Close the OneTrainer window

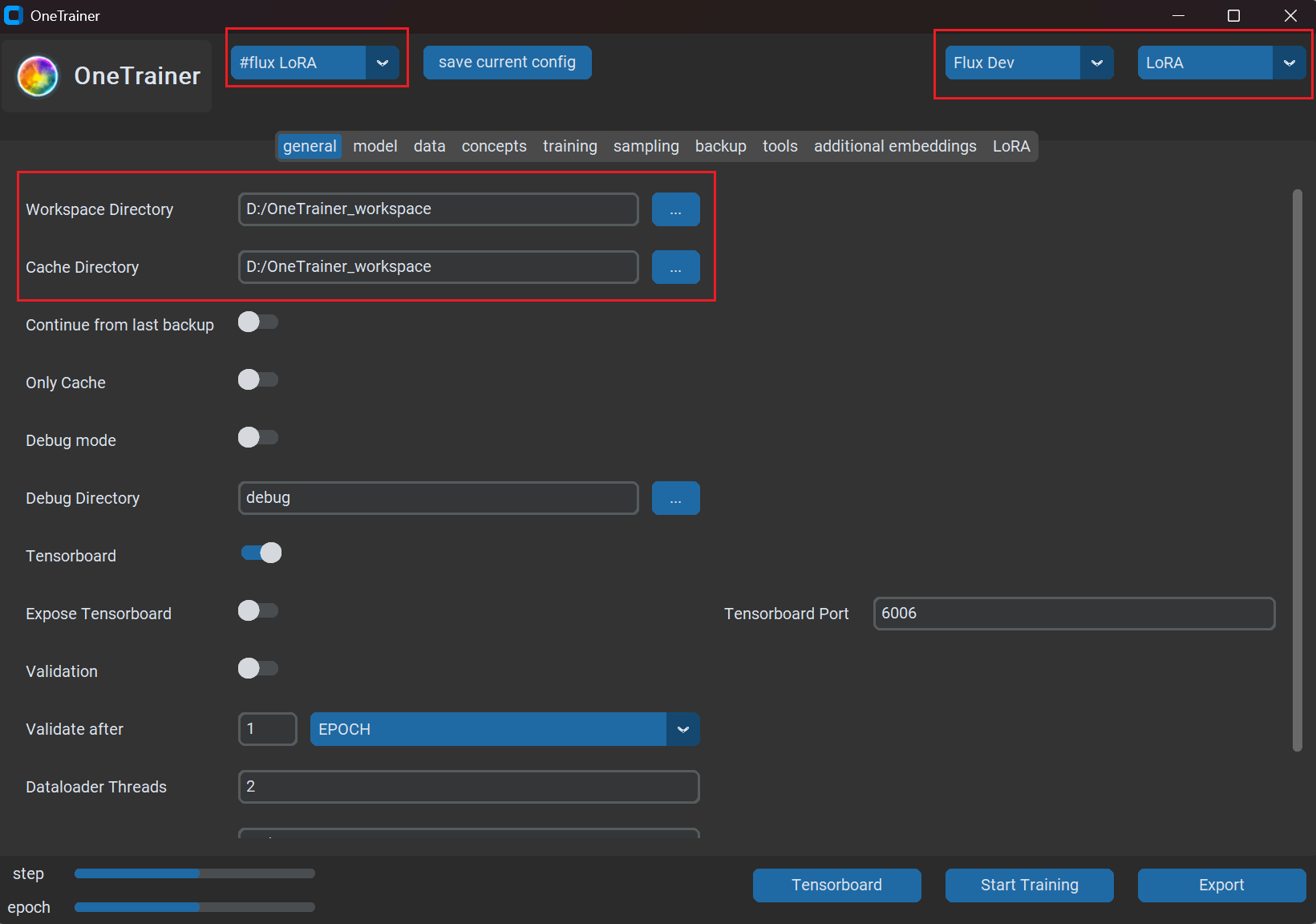[x=1290, y=16]
